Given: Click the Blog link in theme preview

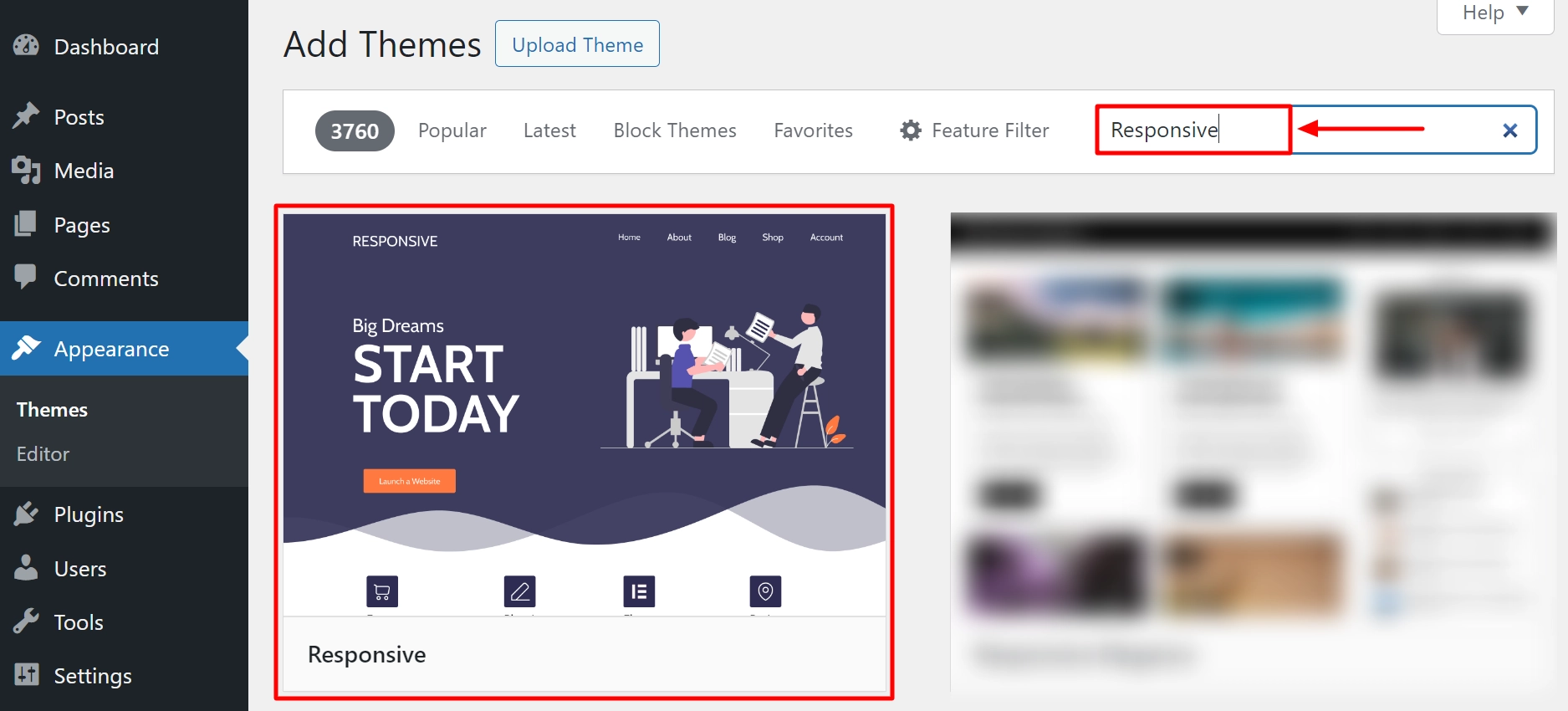Looking at the screenshot, I should click(x=727, y=238).
